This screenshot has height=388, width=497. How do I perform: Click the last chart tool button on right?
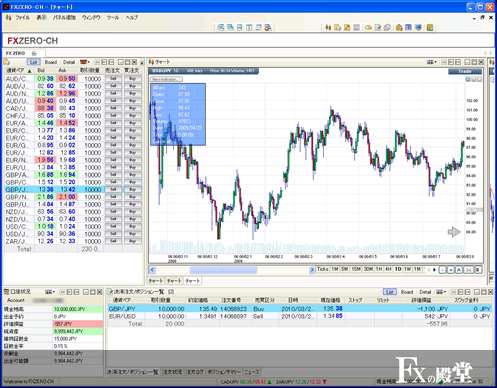(478, 270)
